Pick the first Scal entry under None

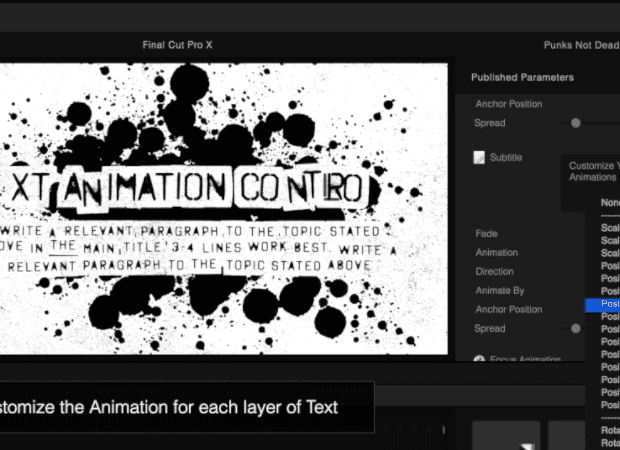click(610, 228)
